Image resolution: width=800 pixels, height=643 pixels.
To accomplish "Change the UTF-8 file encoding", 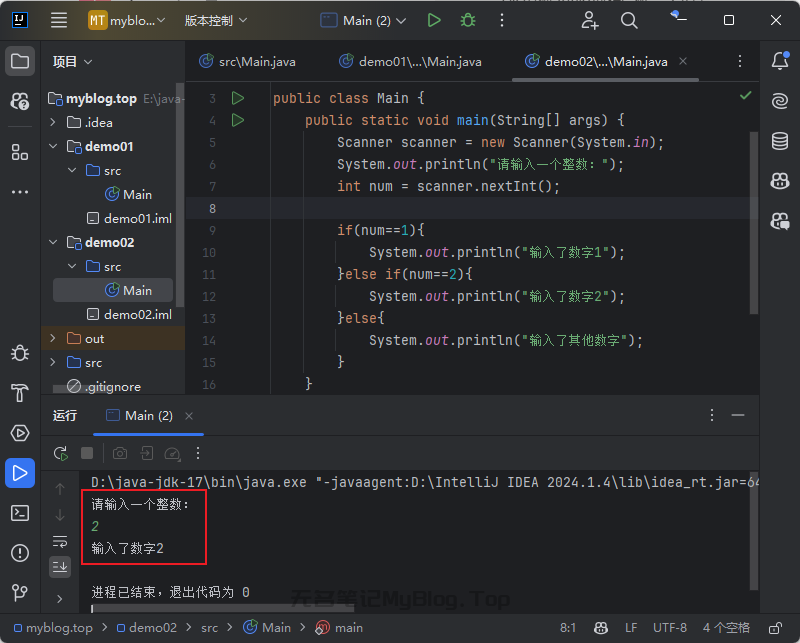I will pos(670,628).
